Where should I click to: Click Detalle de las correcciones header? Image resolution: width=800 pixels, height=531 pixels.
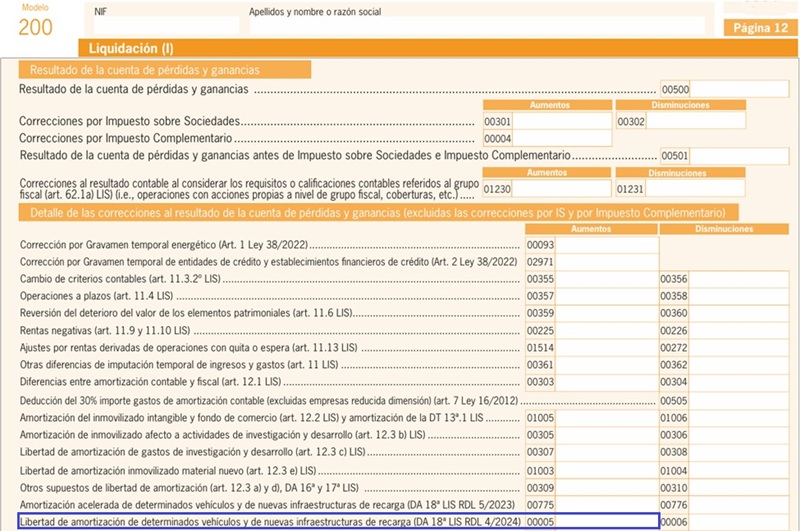click(378, 213)
